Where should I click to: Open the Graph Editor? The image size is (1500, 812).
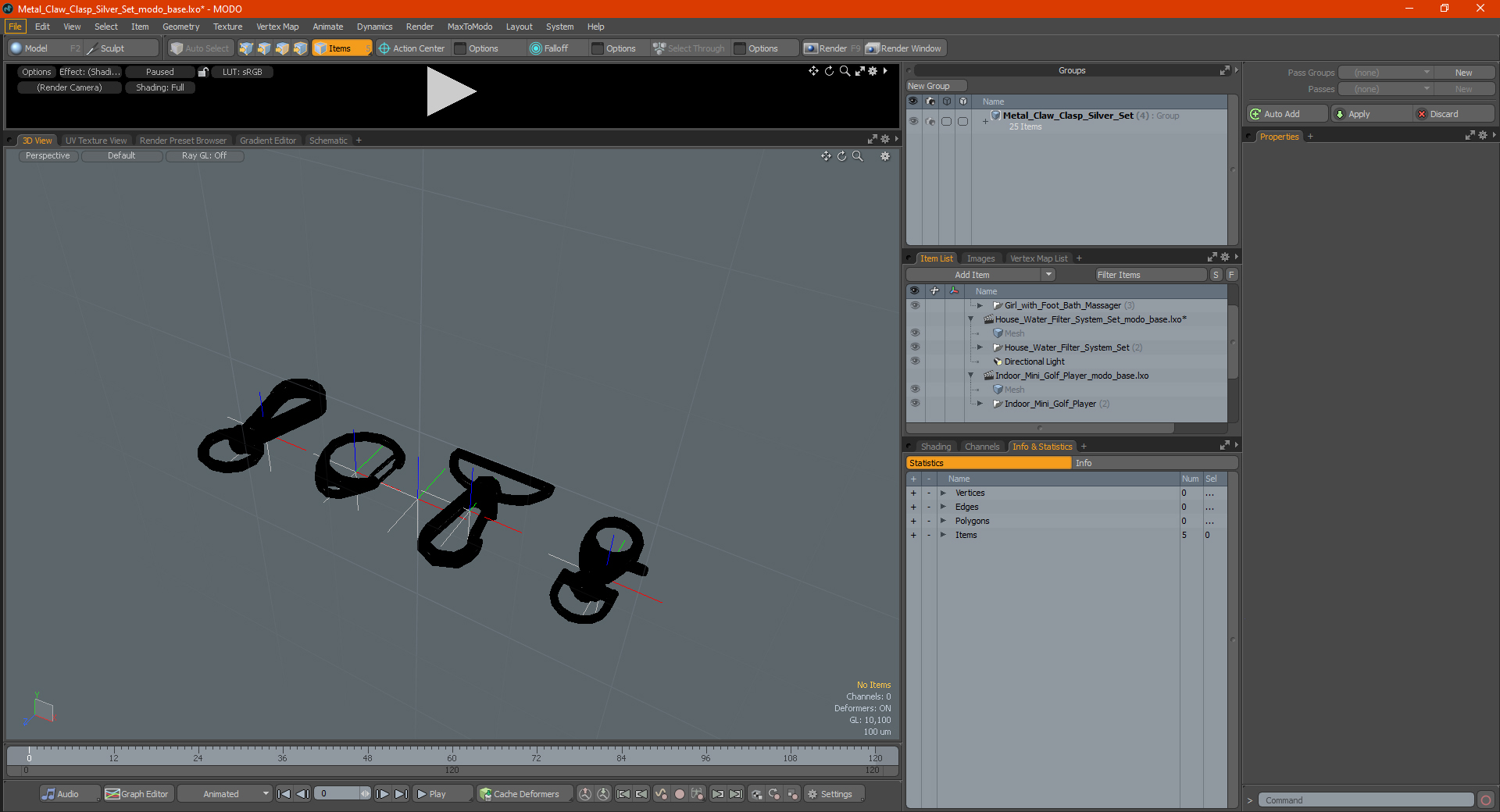(x=137, y=794)
